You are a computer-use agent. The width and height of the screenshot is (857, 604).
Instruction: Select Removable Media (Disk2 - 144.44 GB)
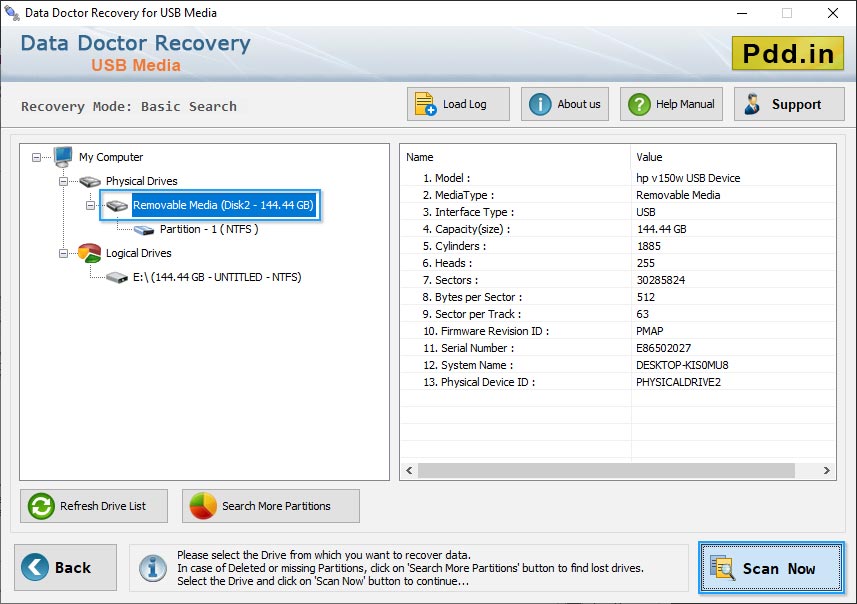pyautogui.click(x=224, y=205)
